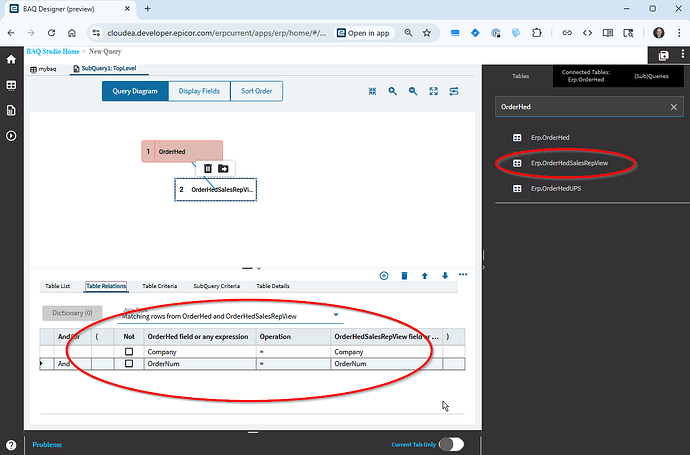This screenshot has width=690, height=455.
Task: Expand the OrderNum relation row indicator
Action: (41, 363)
